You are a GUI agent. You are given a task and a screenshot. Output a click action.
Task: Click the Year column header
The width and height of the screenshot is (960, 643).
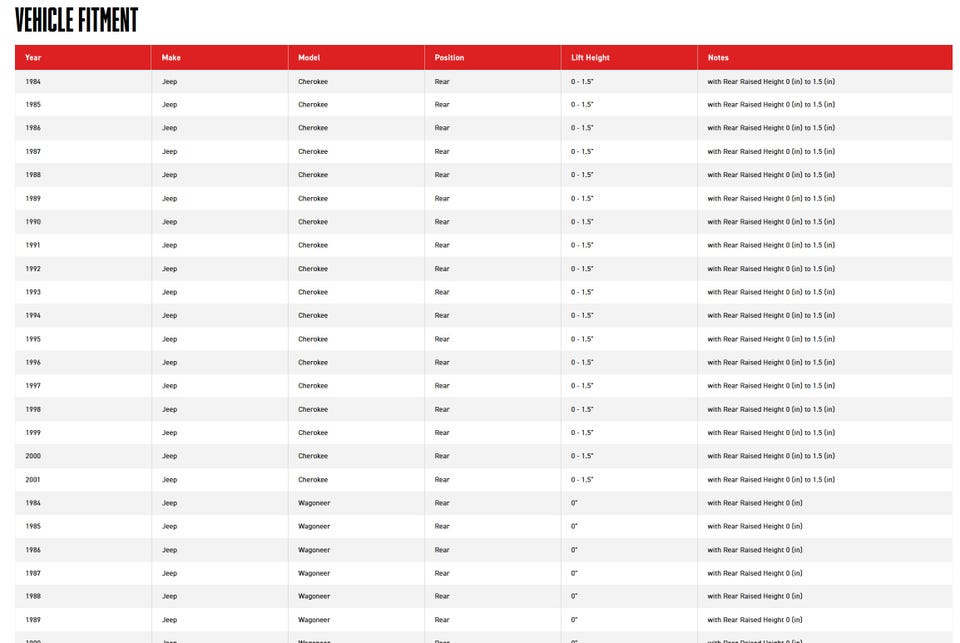click(x=83, y=58)
